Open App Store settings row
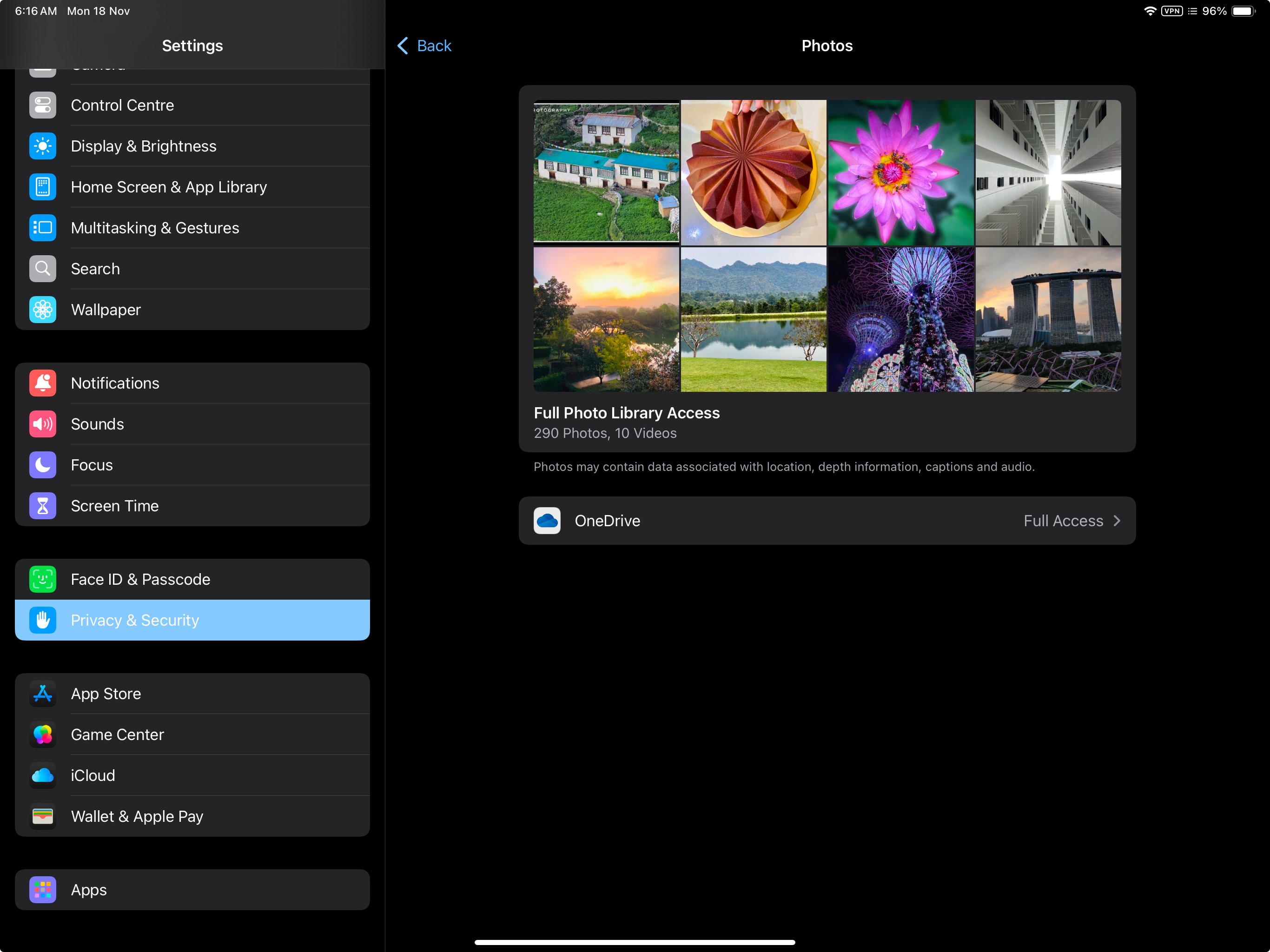Viewport: 1270px width, 952px height. [x=192, y=694]
